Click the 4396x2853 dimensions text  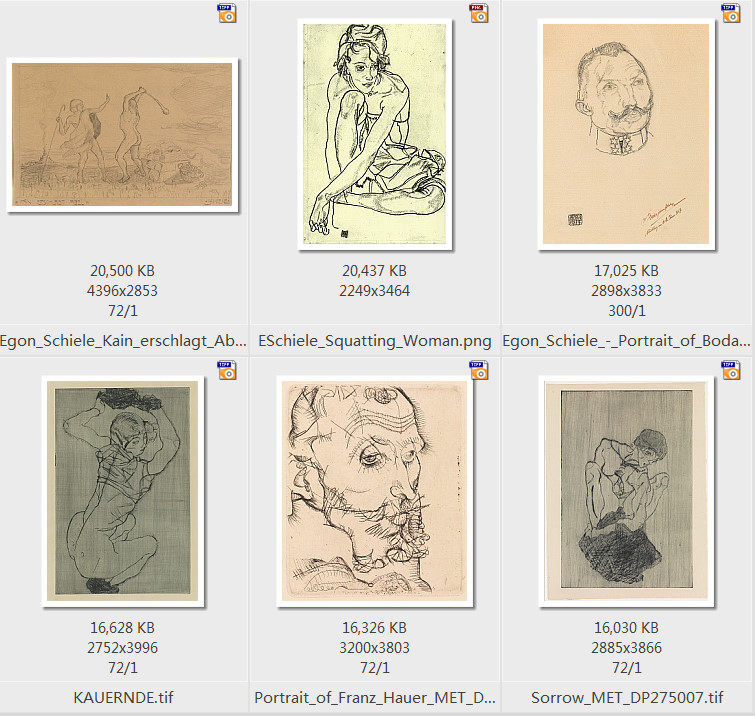pos(122,291)
